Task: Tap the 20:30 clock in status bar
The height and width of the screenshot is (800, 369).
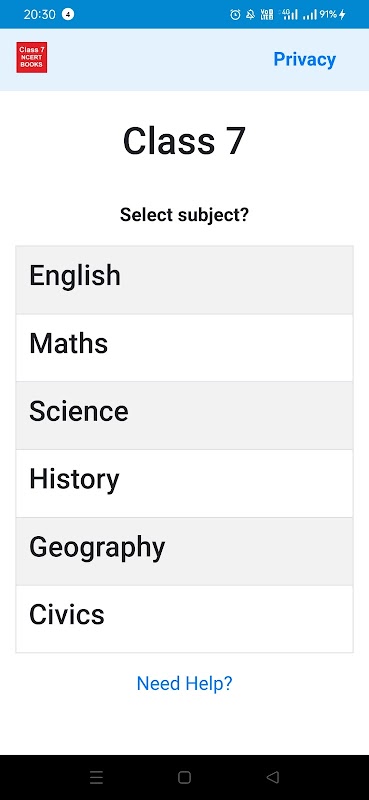Action: (x=39, y=14)
